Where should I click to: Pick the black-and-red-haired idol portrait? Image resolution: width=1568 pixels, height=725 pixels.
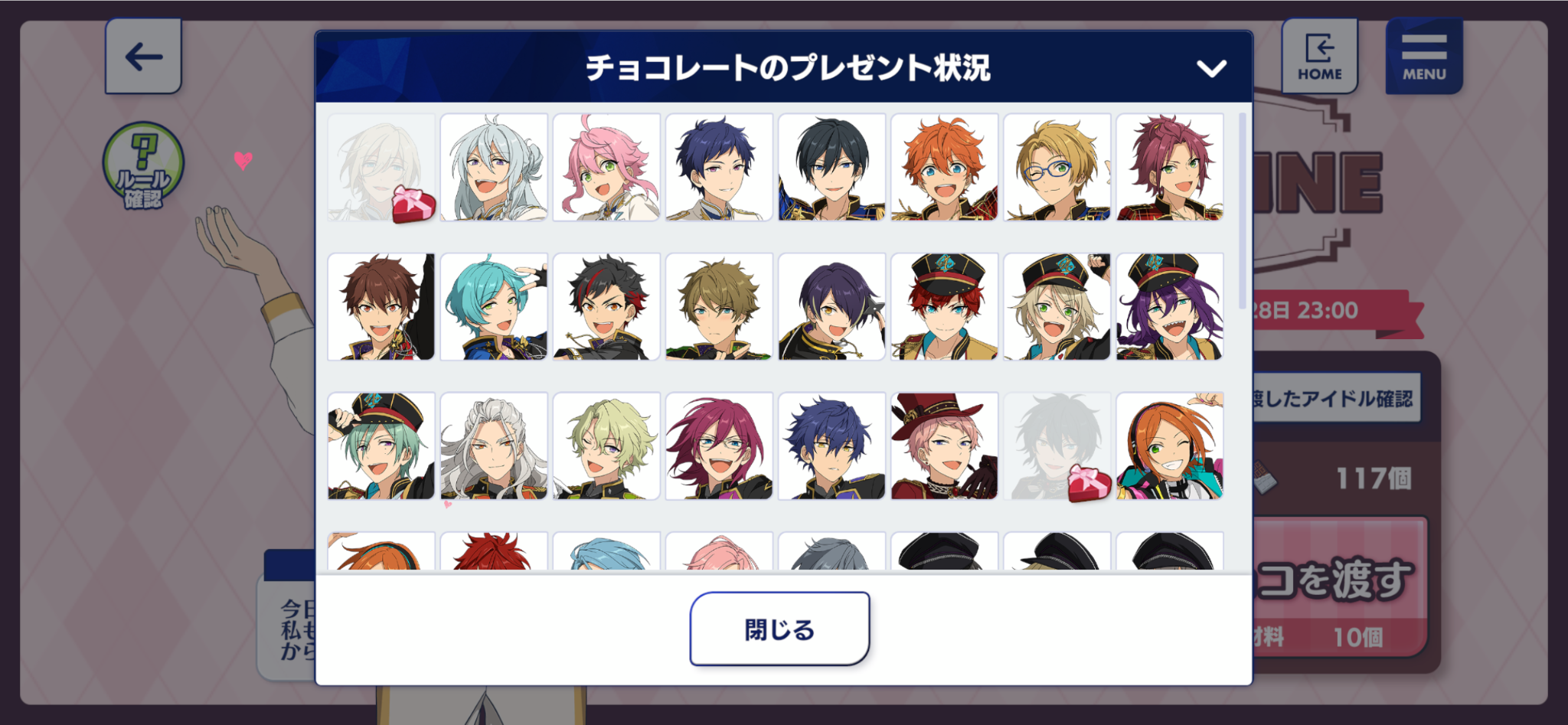click(x=606, y=307)
